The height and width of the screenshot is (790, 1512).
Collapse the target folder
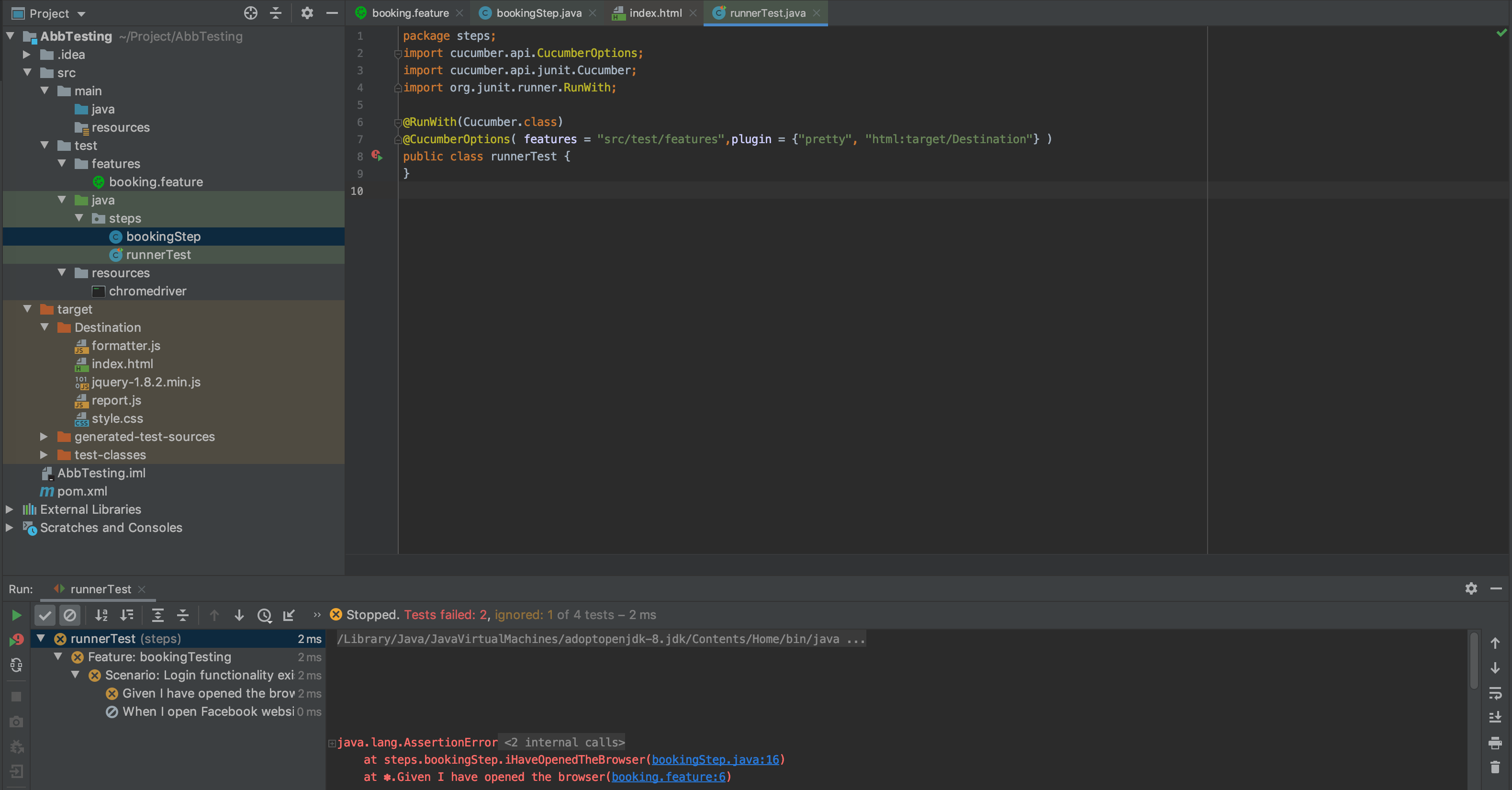(x=27, y=309)
